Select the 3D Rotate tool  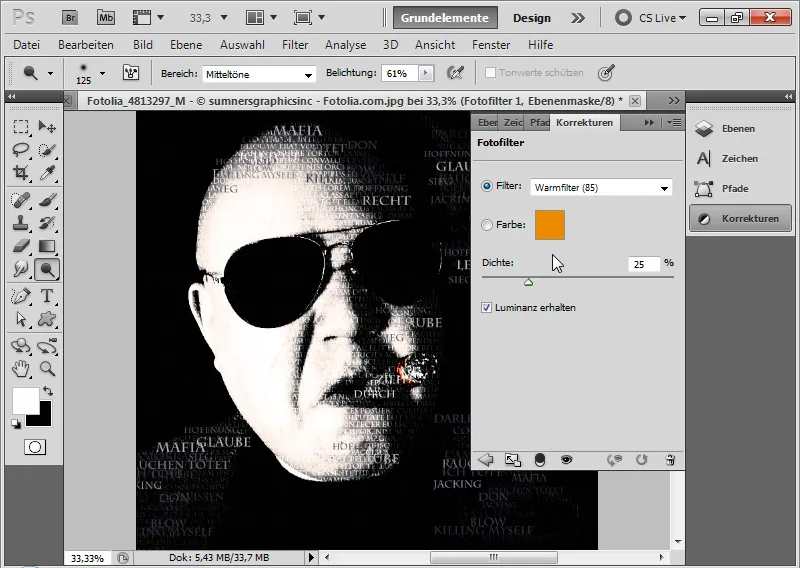pos(21,345)
